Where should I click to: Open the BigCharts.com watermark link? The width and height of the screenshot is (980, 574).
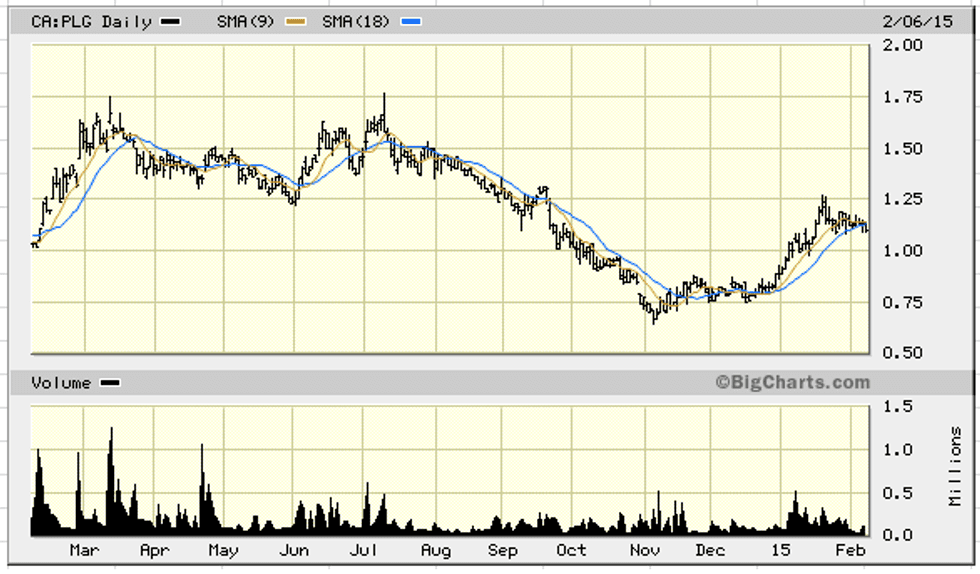pos(792,382)
